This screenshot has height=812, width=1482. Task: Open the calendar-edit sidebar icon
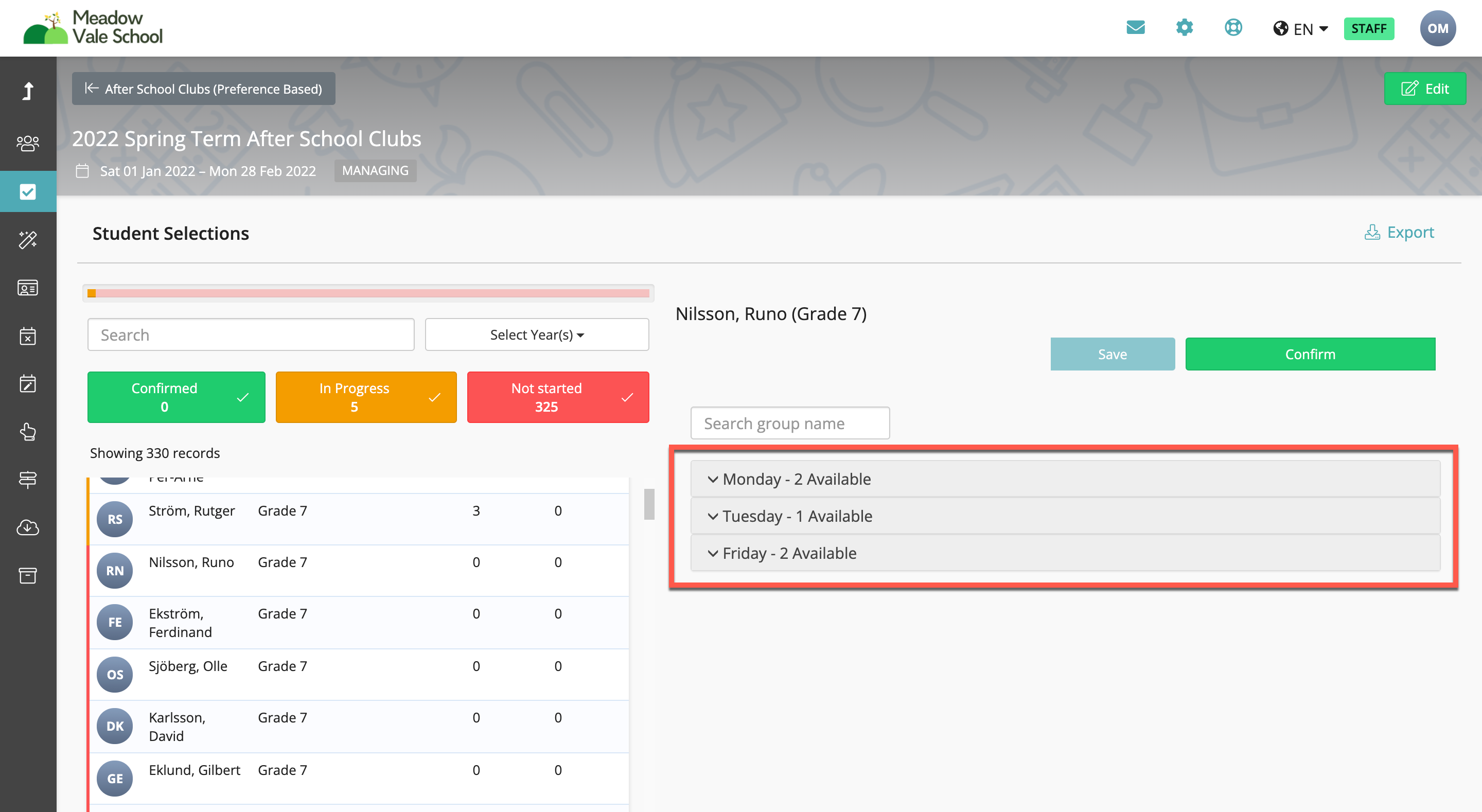pos(28,384)
